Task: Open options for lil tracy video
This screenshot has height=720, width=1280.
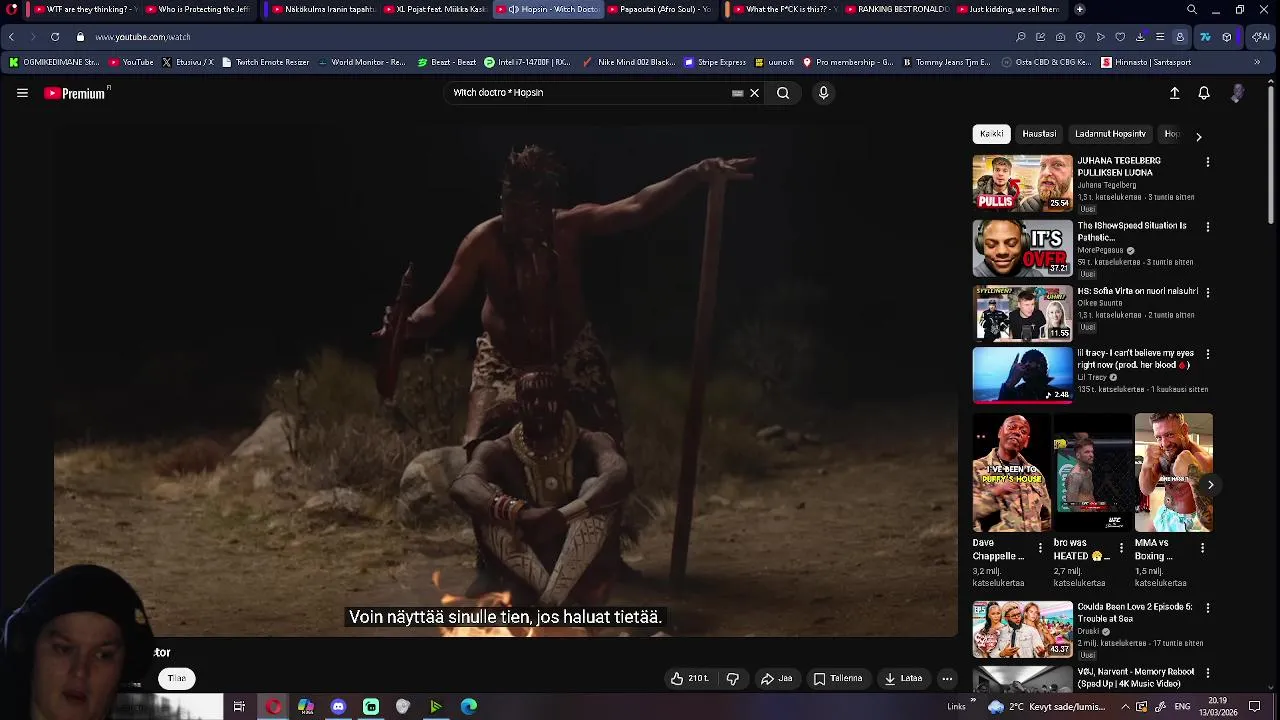Action: point(1207,354)
